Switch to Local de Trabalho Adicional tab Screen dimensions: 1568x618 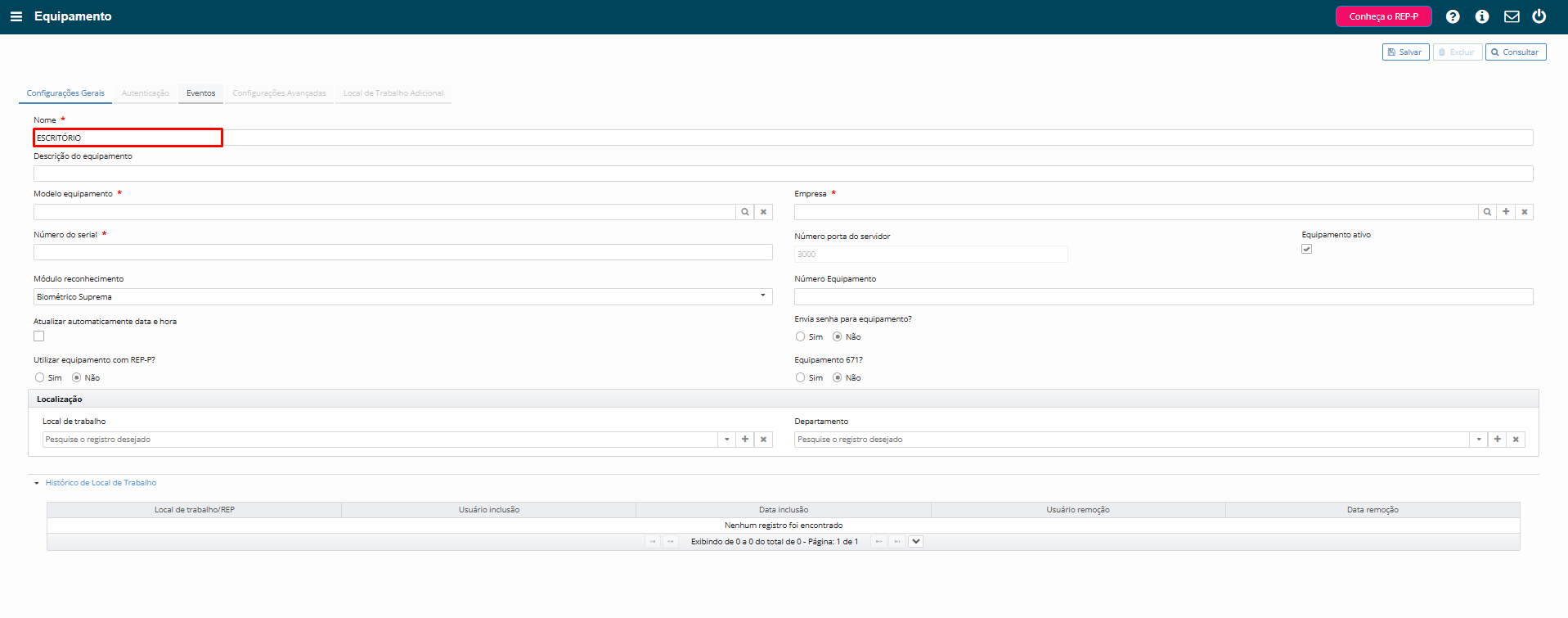(x=393, y=93)
